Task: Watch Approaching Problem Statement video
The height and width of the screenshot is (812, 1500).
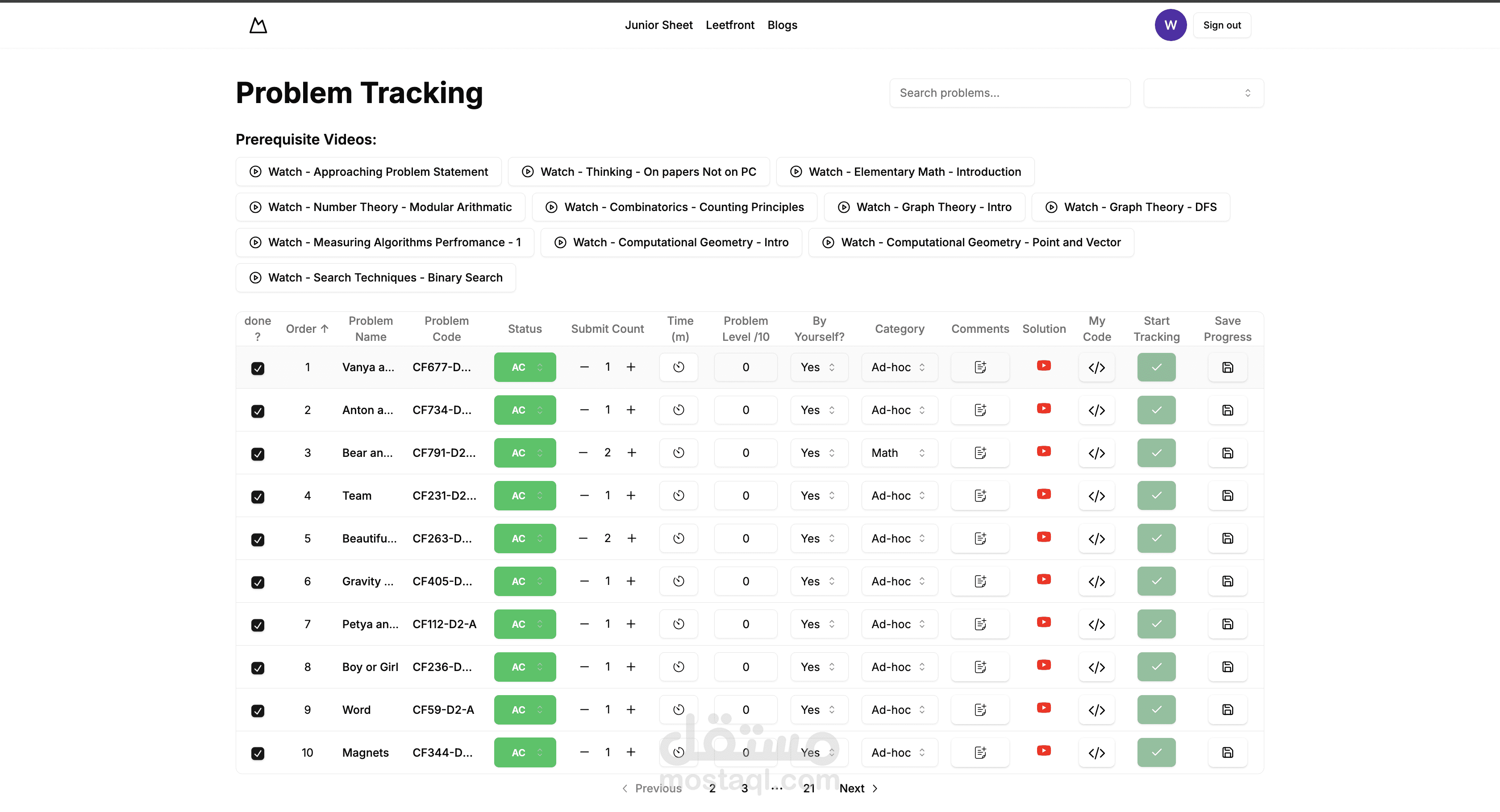Action: 368,172
